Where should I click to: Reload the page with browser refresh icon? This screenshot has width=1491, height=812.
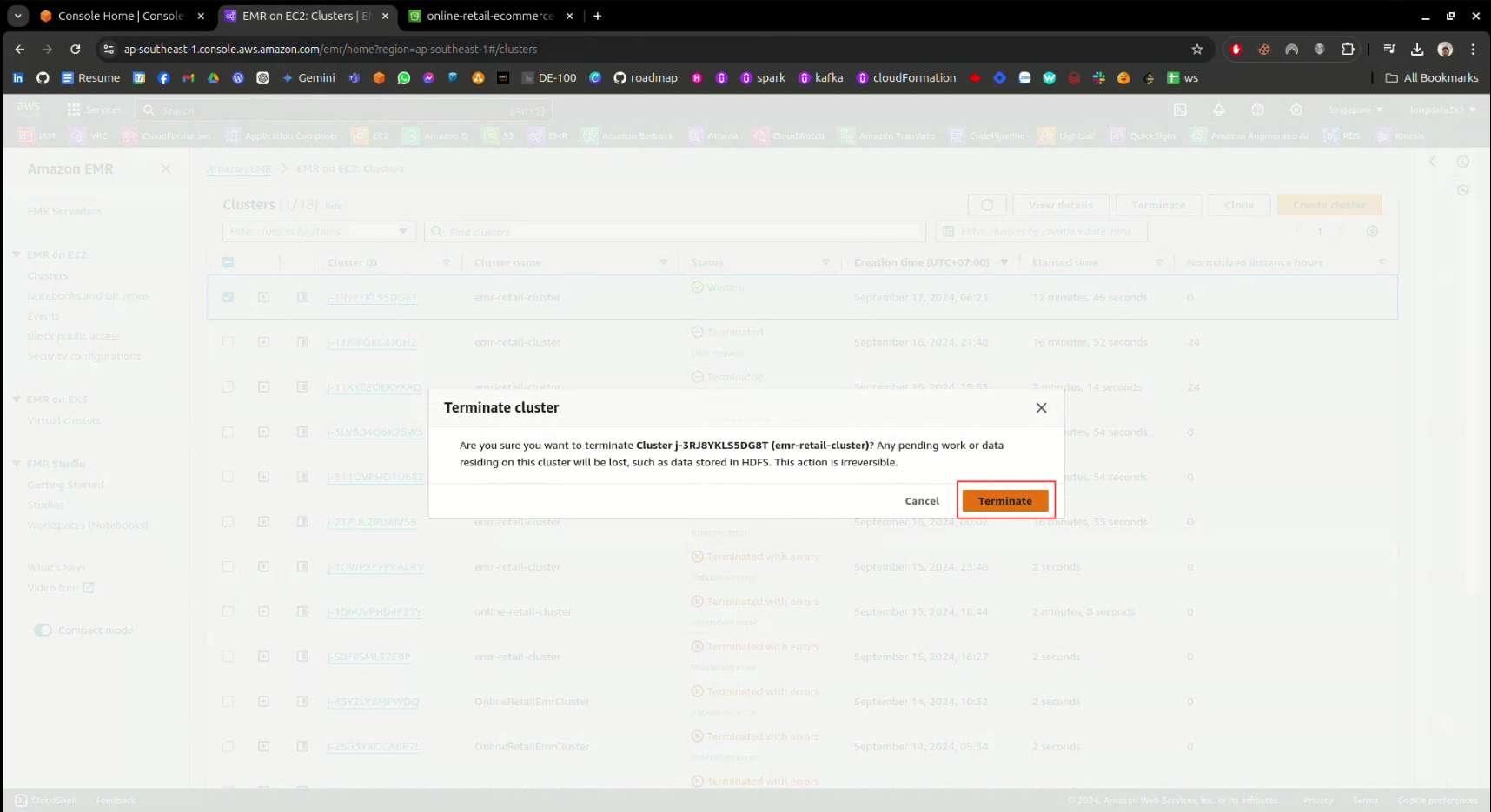point(76,50)
